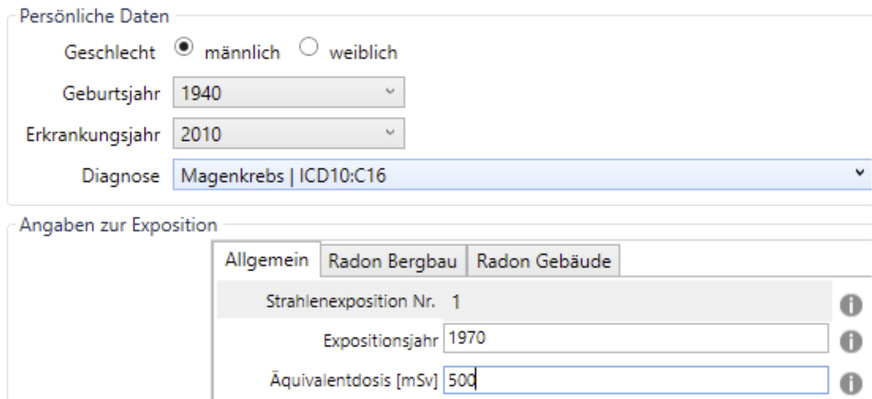Image resolution: width=872 pixels, height=399 pixels.
Task: Click the Angaben zur Exposition group heading
Action: pos(118,225)
